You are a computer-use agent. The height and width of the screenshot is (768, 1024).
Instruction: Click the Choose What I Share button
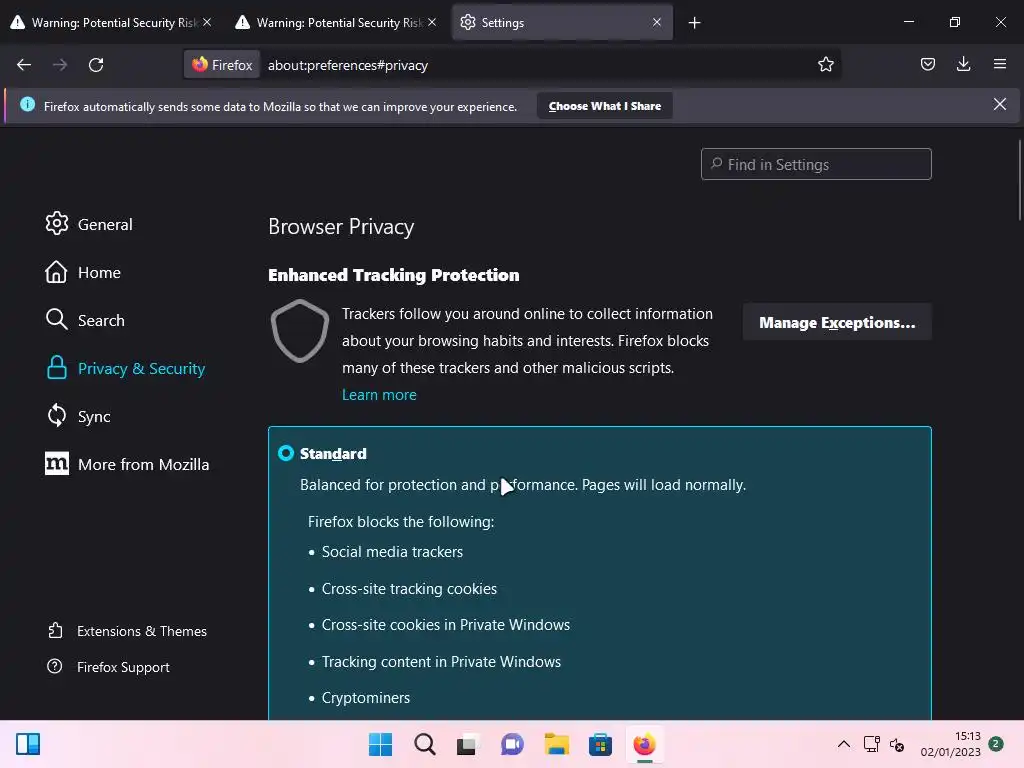point(605,106)
